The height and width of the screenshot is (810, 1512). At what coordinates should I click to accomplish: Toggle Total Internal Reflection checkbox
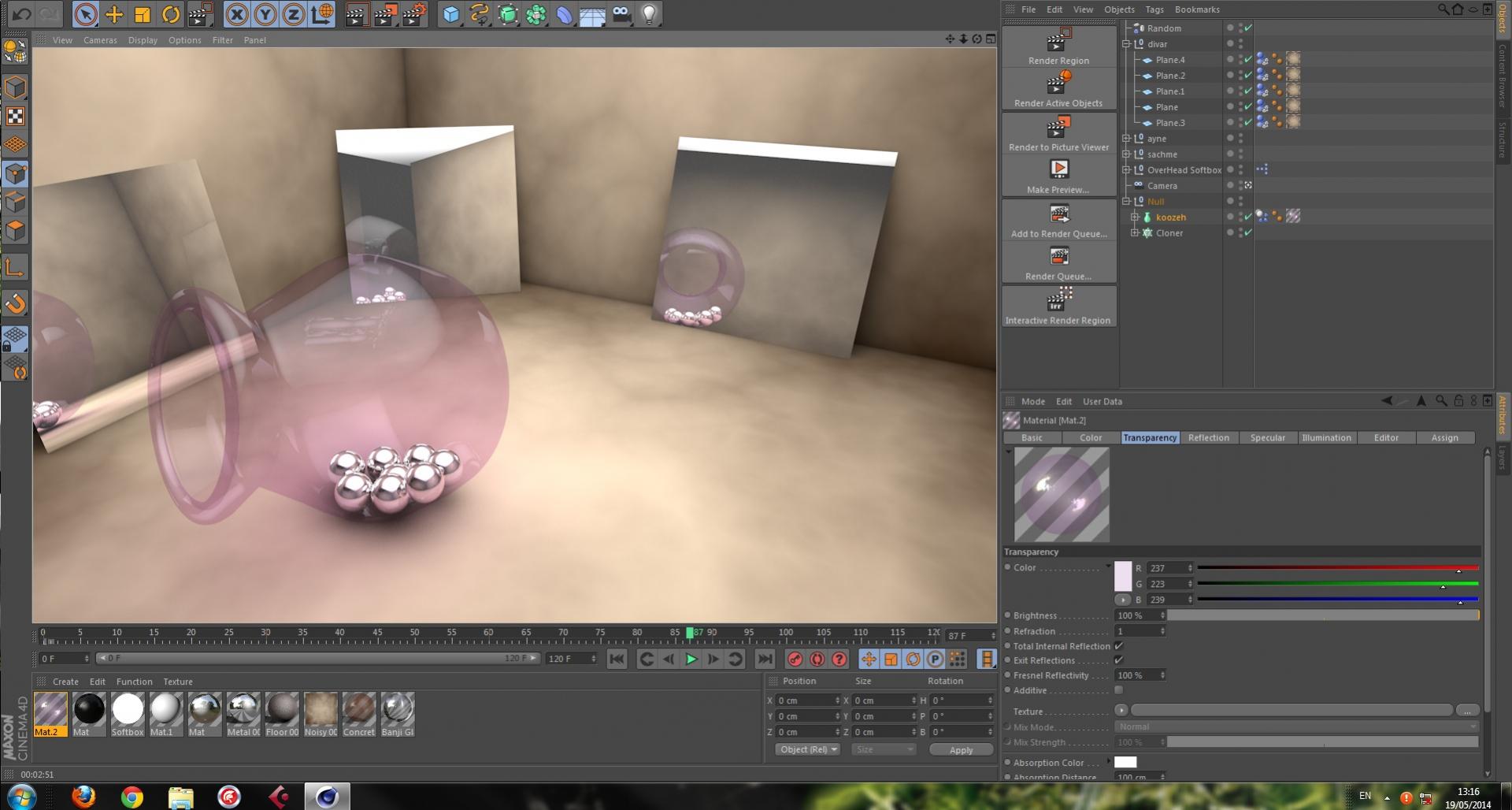coord(1118,645)
